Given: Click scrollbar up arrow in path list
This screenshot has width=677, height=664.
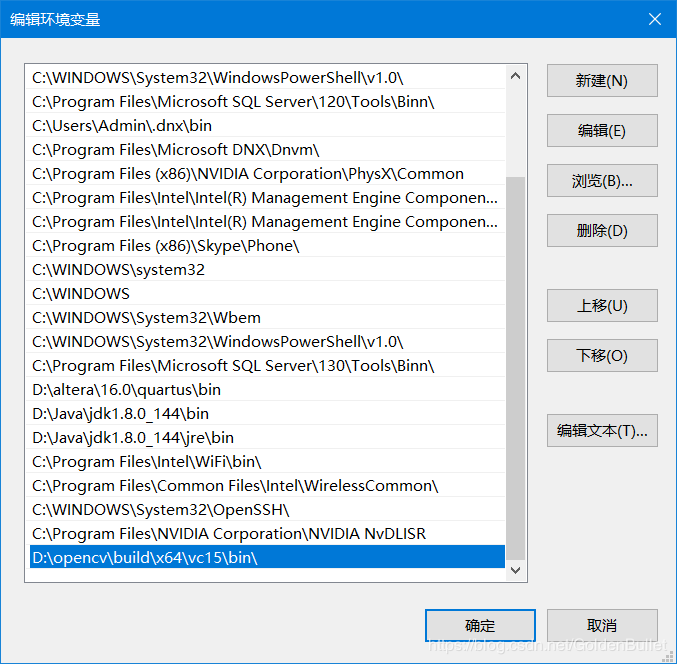Looking at the screenshot, I should [x=515, y=76].
